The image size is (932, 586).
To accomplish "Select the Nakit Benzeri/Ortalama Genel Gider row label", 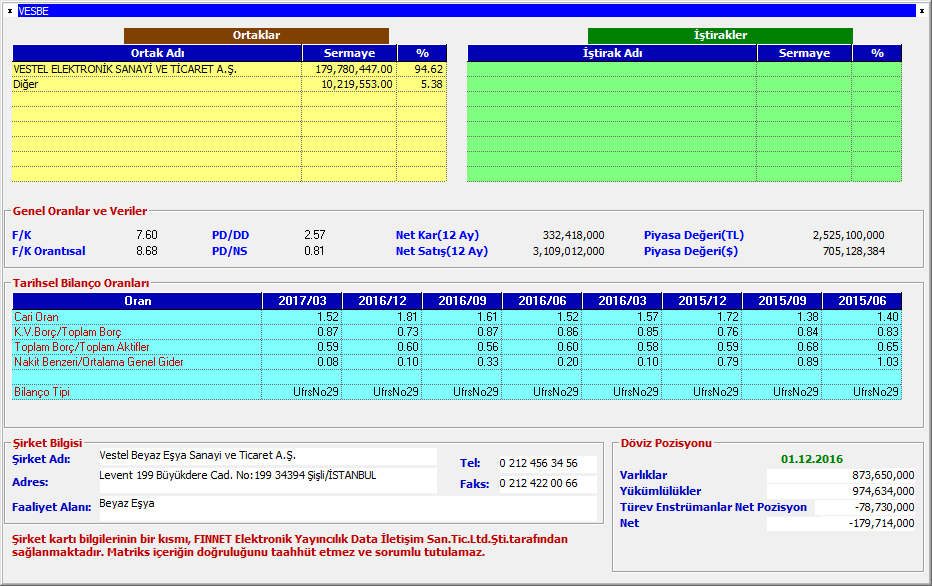I will tap(99, 361).
